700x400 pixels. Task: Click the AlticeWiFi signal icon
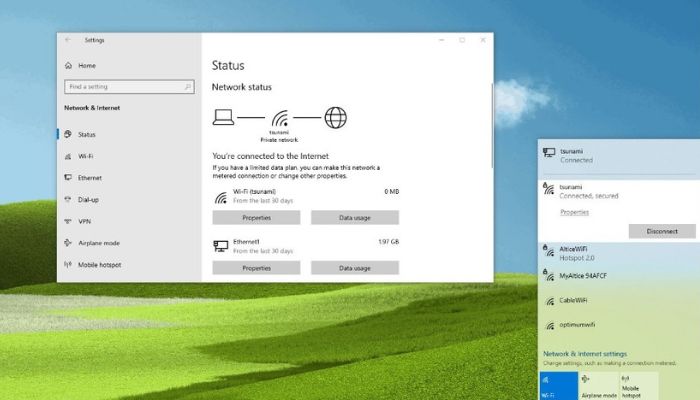549,251
